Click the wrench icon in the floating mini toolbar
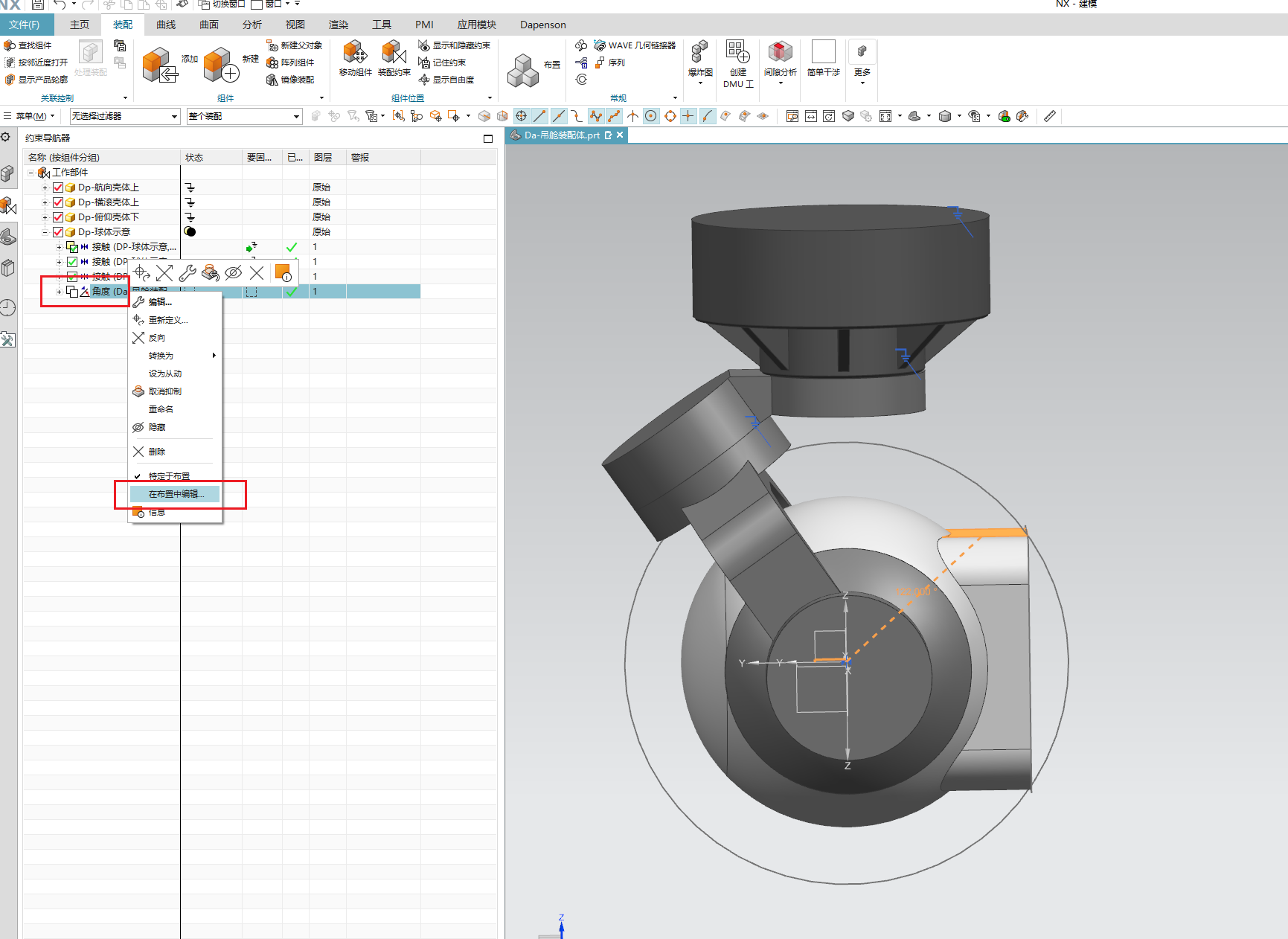Screen dimensions: 1288x939 [x=188, y=273]
